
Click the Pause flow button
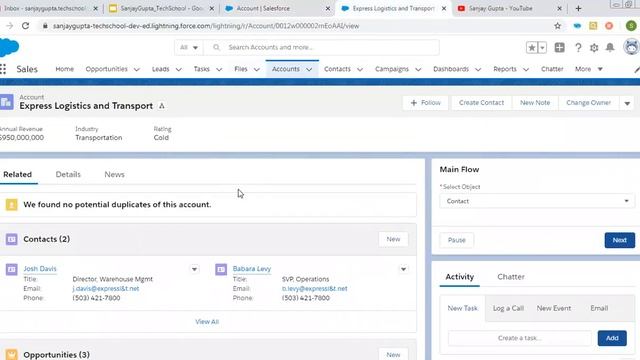(456, 240)
